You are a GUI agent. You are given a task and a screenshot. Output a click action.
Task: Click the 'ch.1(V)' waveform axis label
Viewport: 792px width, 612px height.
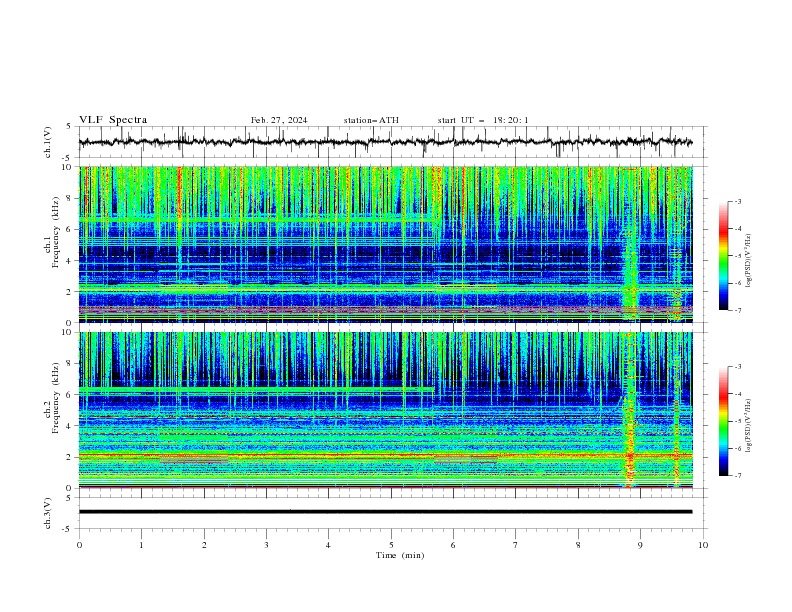coord(48,142)
